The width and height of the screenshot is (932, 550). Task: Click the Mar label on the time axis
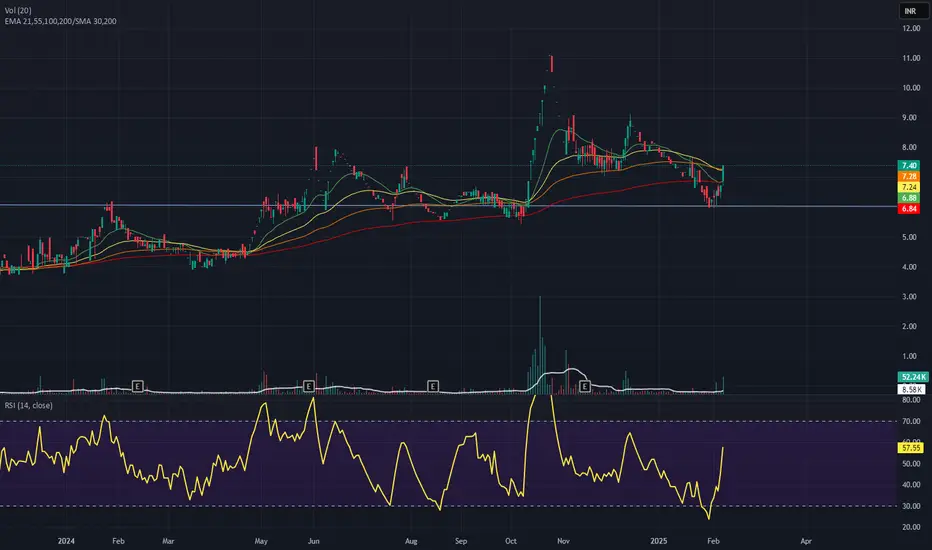pos(168,541)
